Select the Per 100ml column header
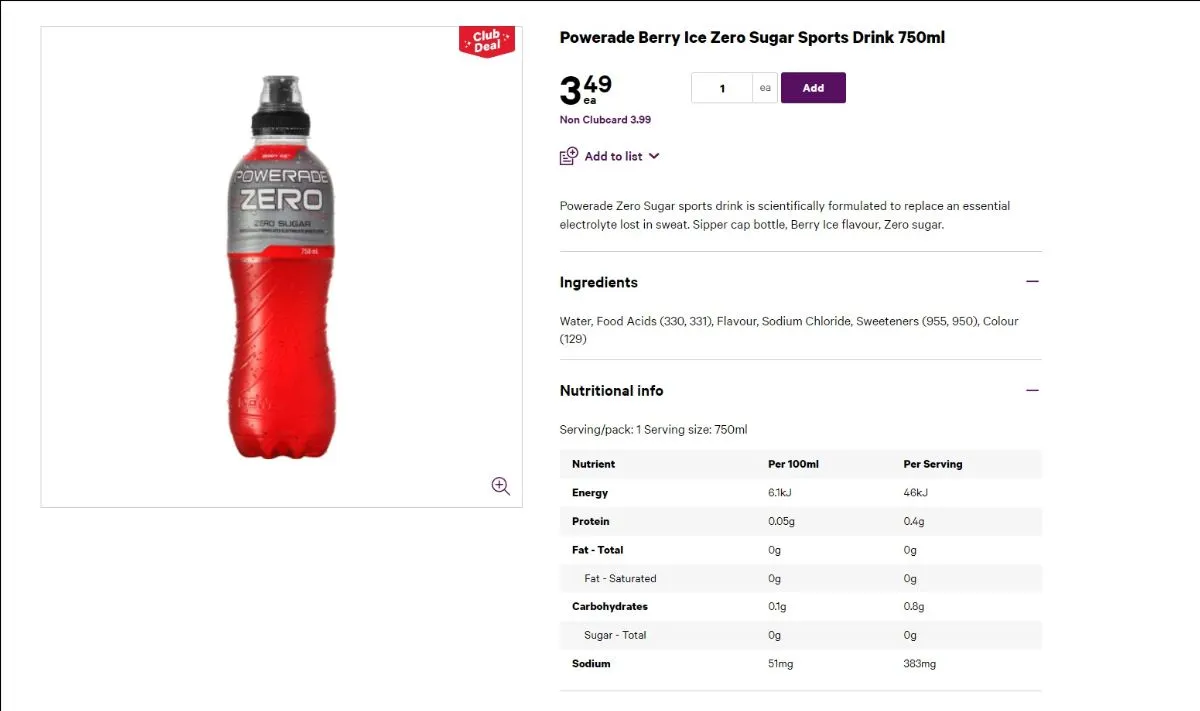The height and width of the screenshot is (711, 1200). pos(793,464)
